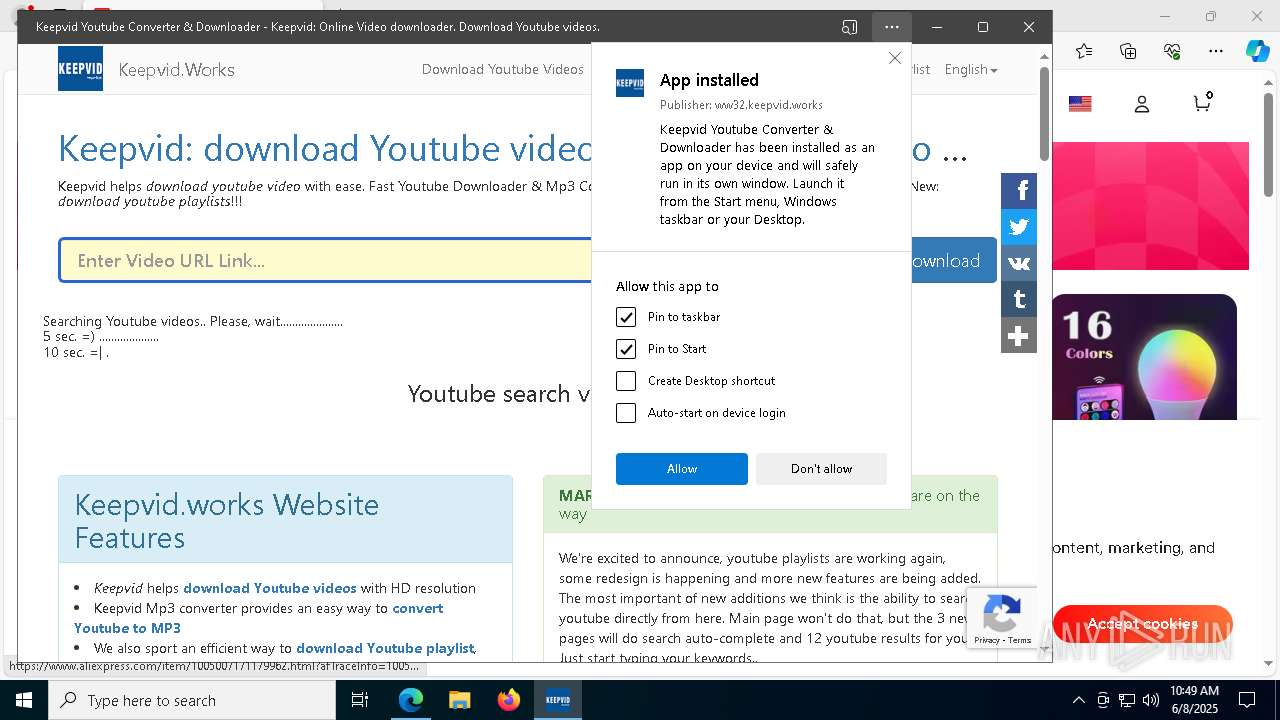1280x720 pixels.
Task: Show hidden system tray icons
Action: [1078, 700]
